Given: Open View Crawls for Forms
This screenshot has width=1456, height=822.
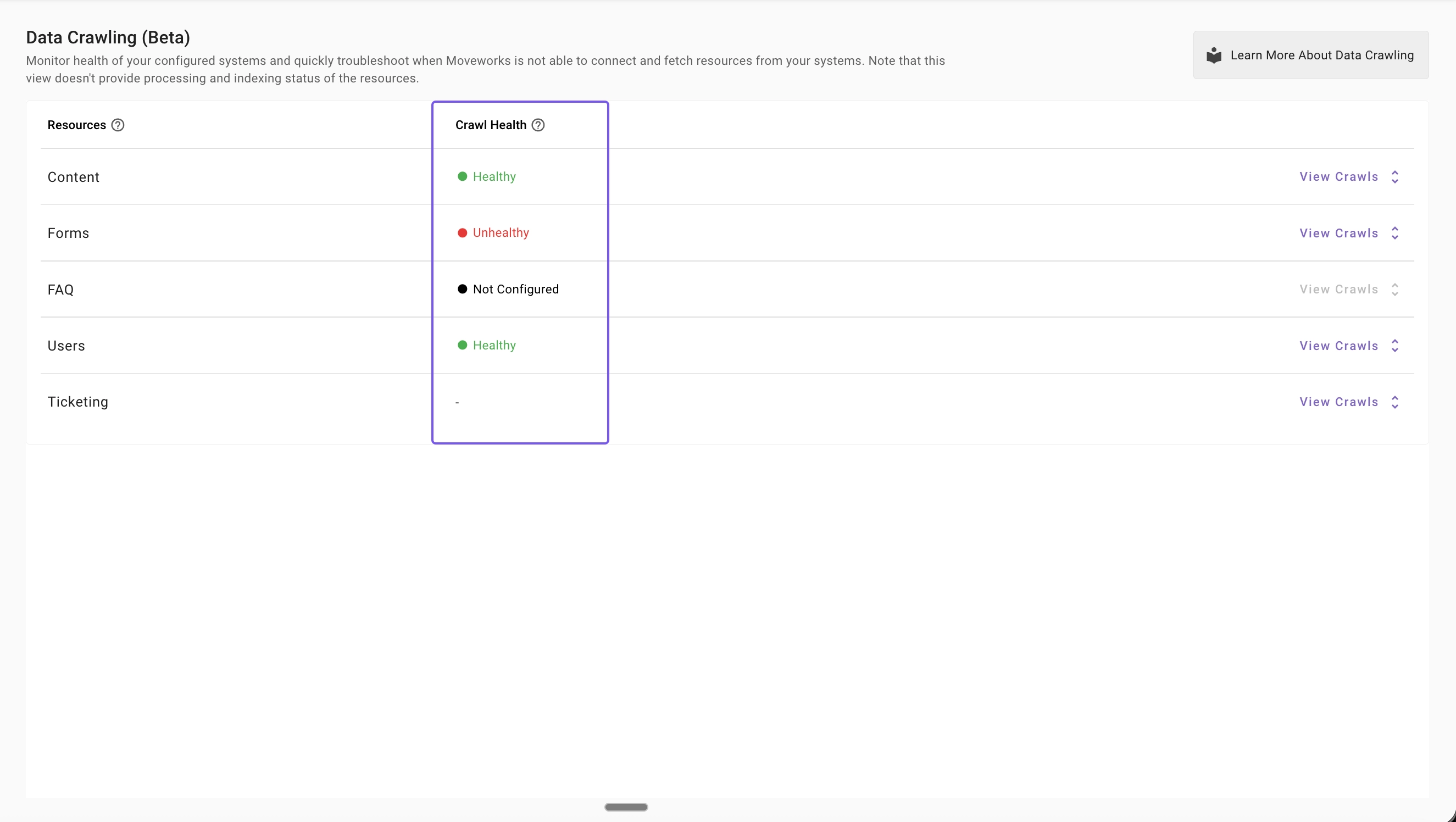Looking at the screenshot, I should coord(1338,233).
